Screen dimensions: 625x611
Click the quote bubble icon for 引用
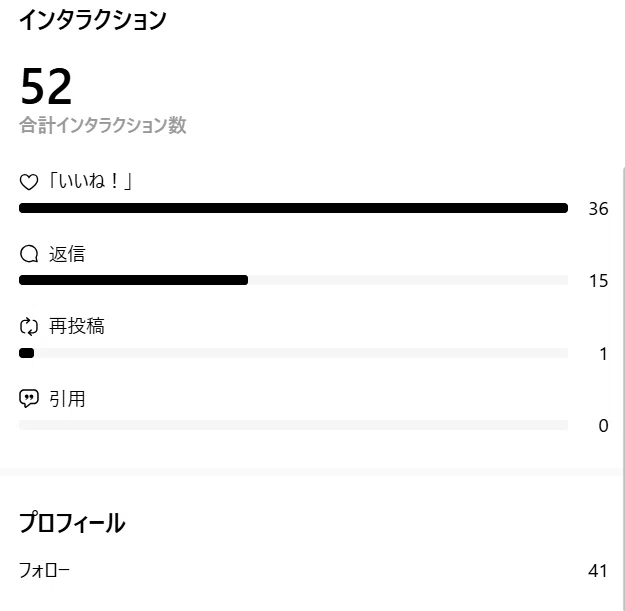[x=29, y=399]
